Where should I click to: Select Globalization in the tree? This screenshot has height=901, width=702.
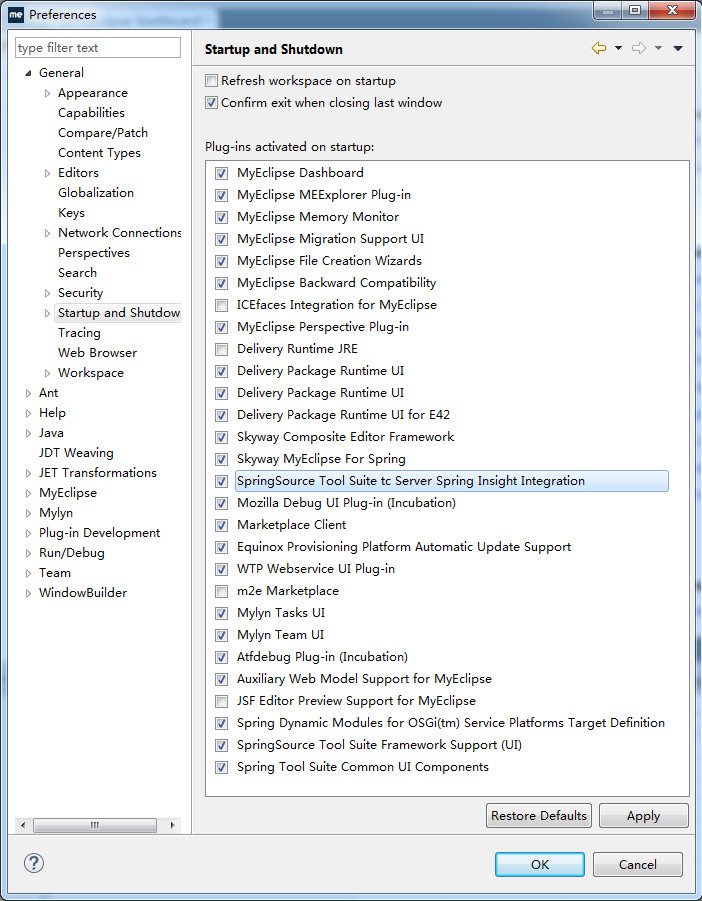[x=96, y=192]
